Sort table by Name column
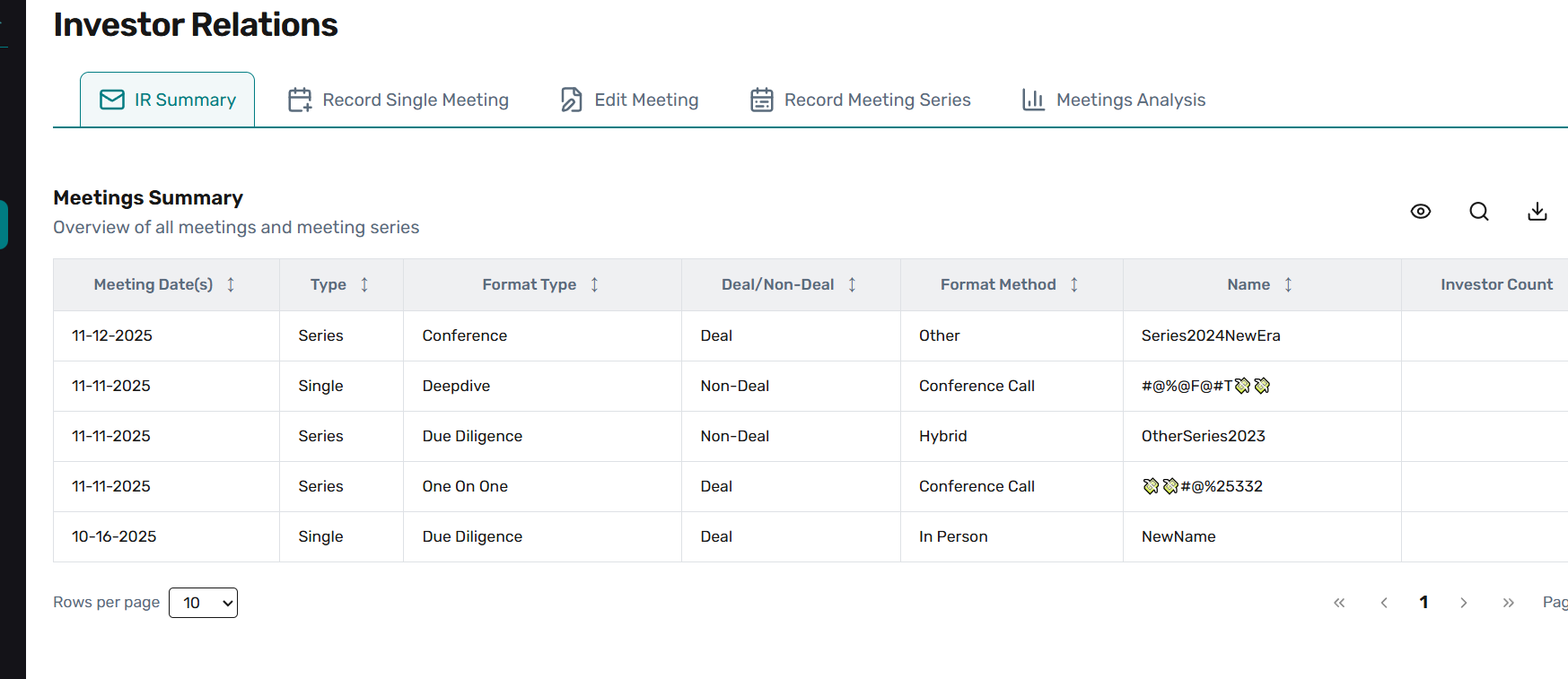1568x679 pixels. [x=1288, y=284]
